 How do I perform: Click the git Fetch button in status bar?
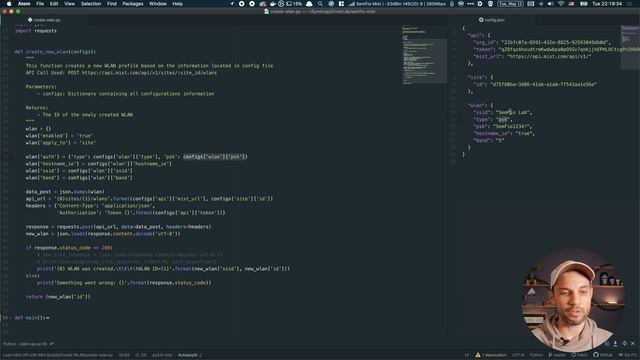coord(580,355)
